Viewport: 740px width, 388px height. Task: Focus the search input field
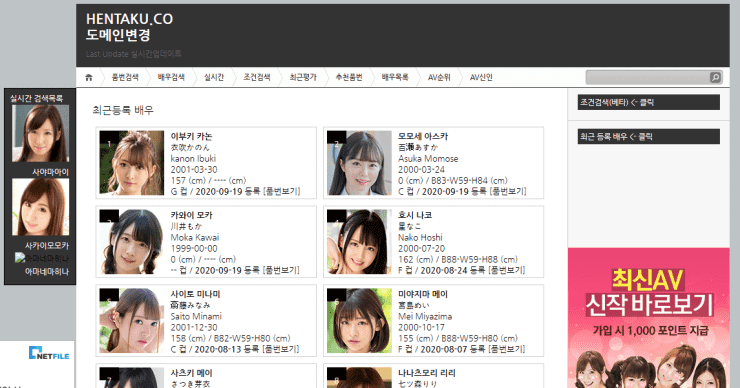coord(648,77)
